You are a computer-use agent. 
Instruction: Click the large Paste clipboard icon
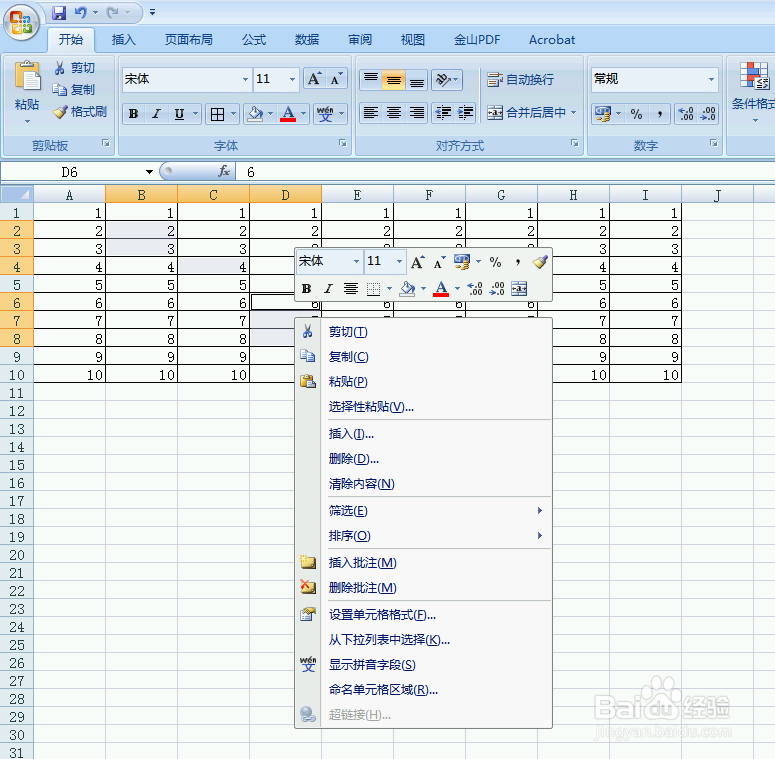pyautogui.click(x=27, y=77)
